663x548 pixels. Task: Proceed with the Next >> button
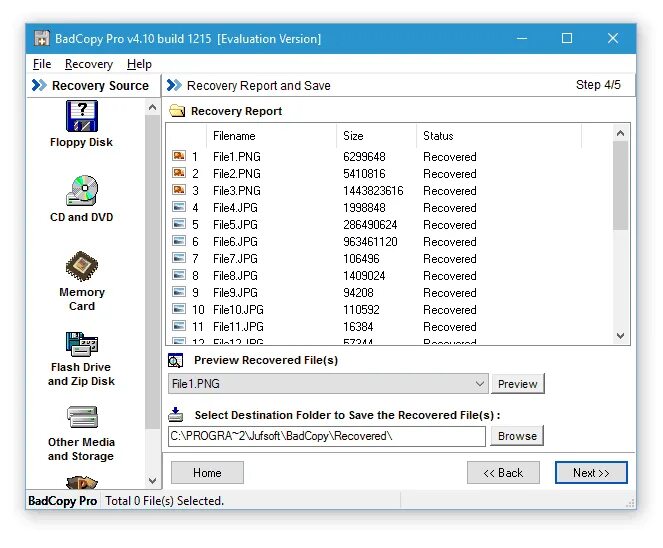pos(591,472)
